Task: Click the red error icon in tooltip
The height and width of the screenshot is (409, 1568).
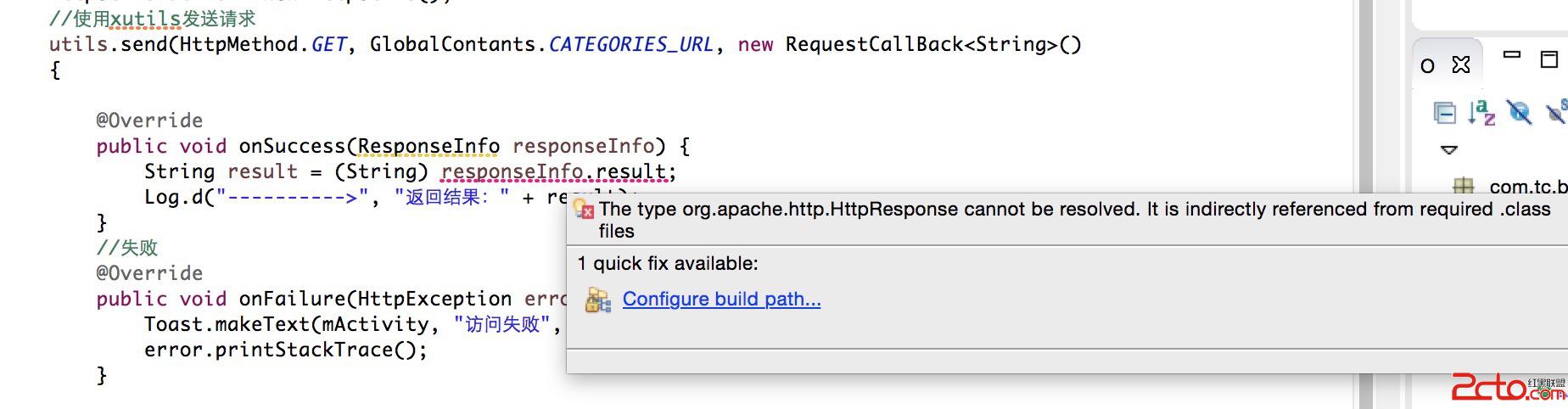Action: click(585, 210)
